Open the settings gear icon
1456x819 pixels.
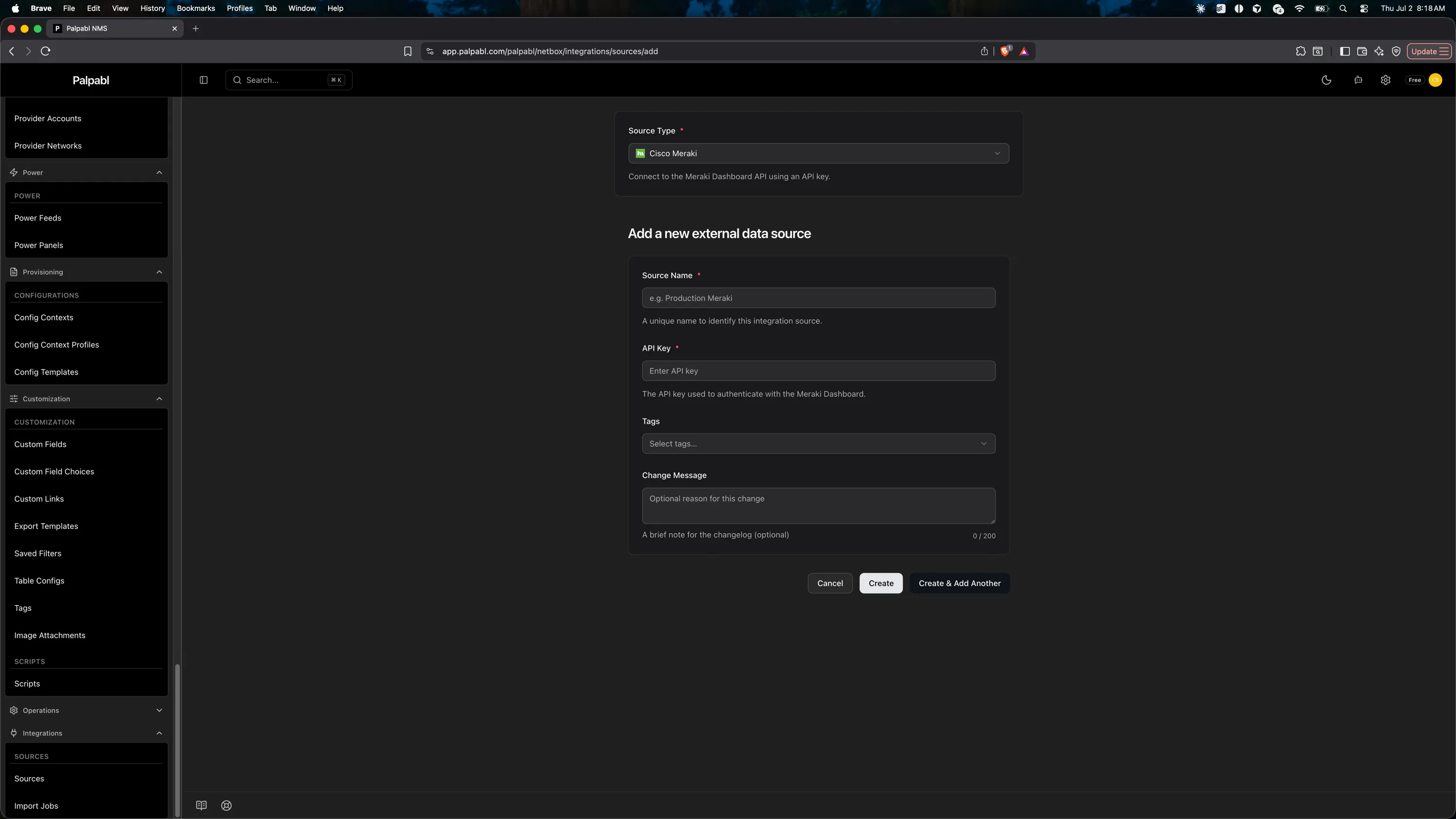1385,80
